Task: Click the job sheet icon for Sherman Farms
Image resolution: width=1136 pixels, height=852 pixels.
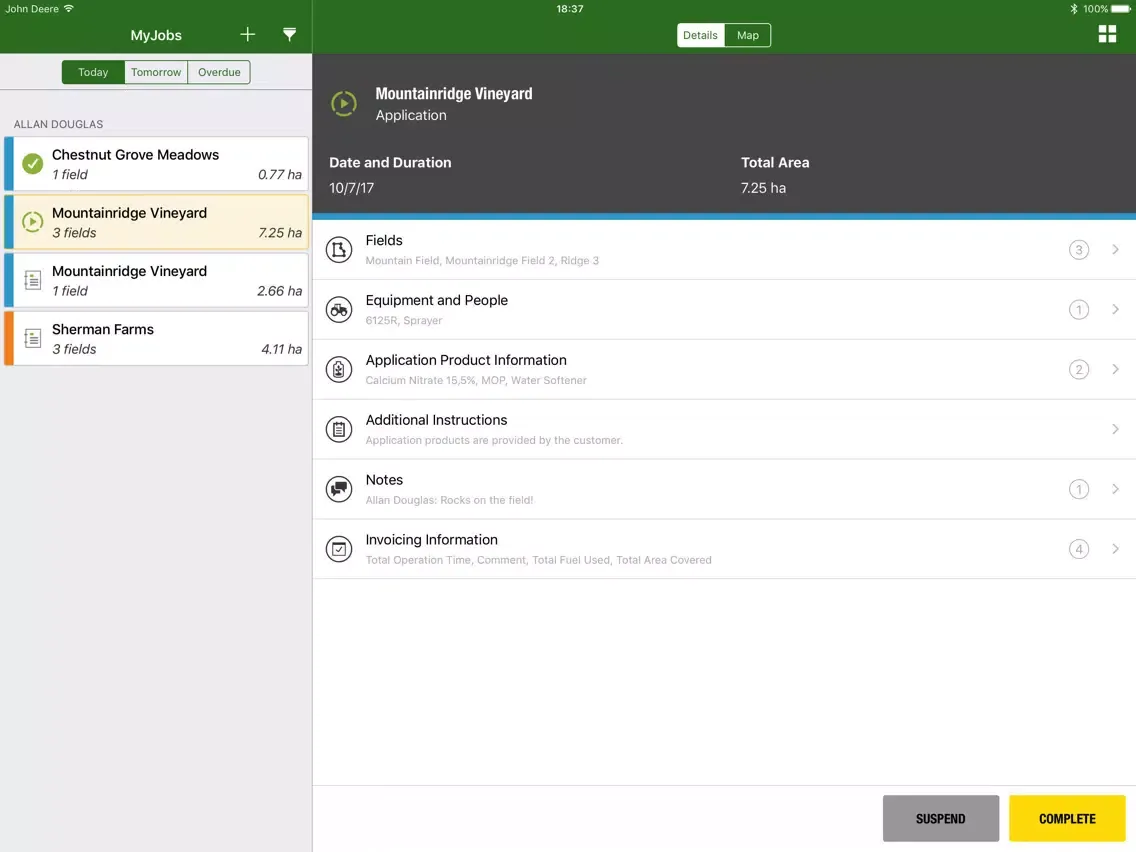Action: [33, 338]
